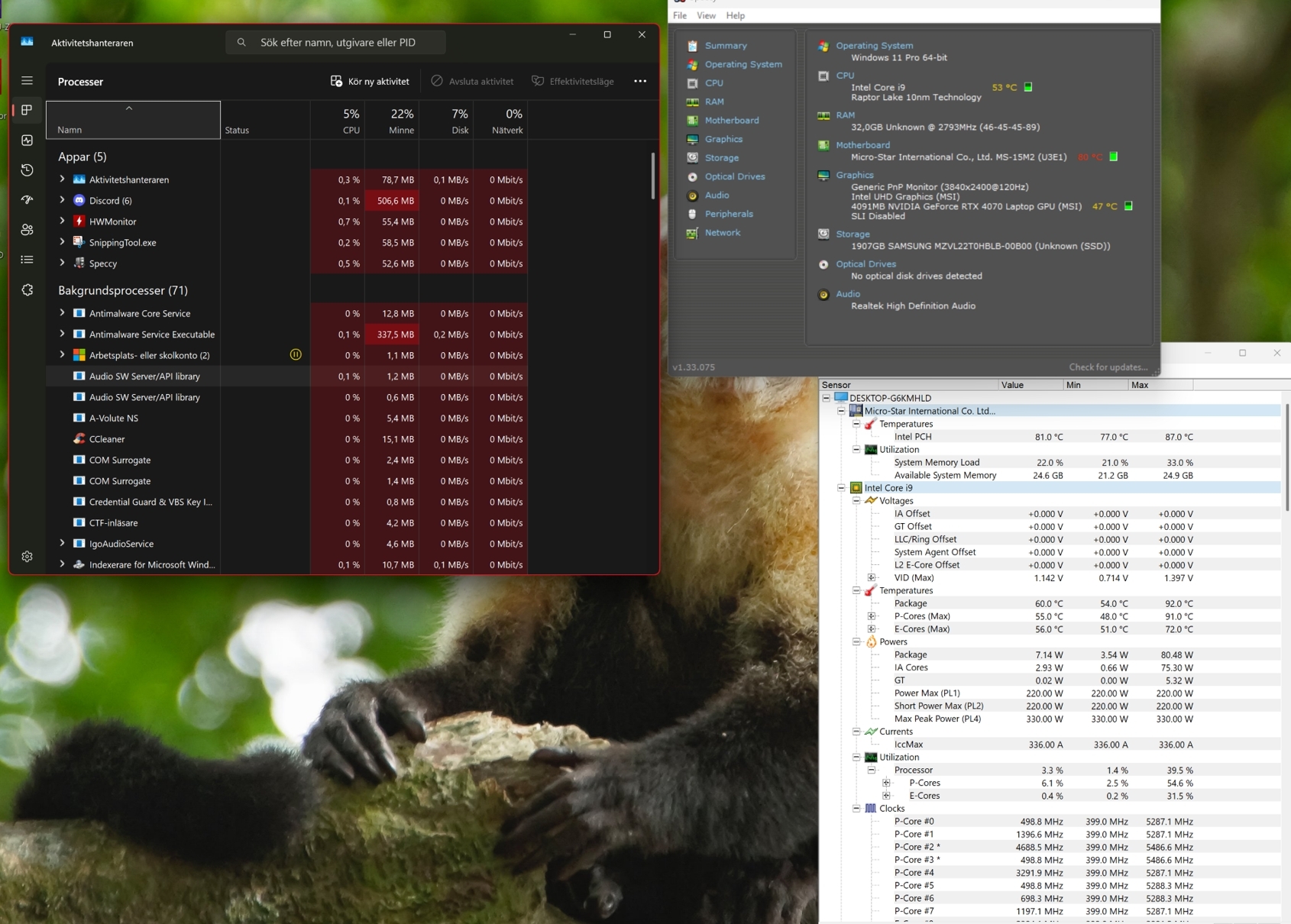The height and width of the screenshot is (924, 1291).
Task: Open Users icon in Task Manager sidebar
Action: pos(27,229)
